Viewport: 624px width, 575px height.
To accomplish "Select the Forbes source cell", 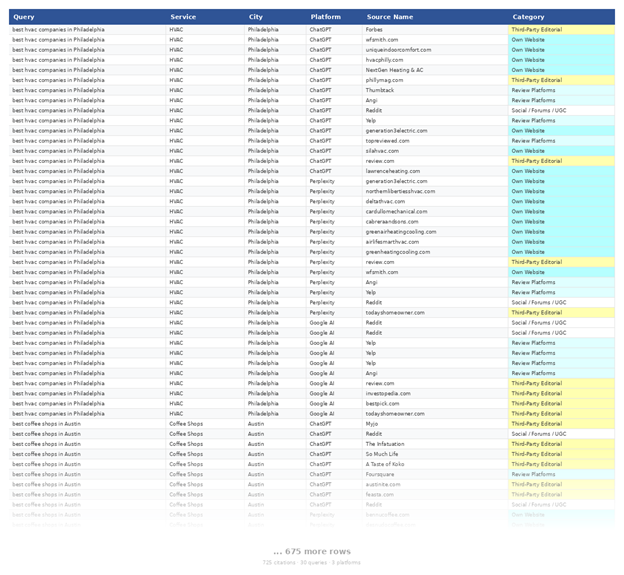I will (435, 29).
